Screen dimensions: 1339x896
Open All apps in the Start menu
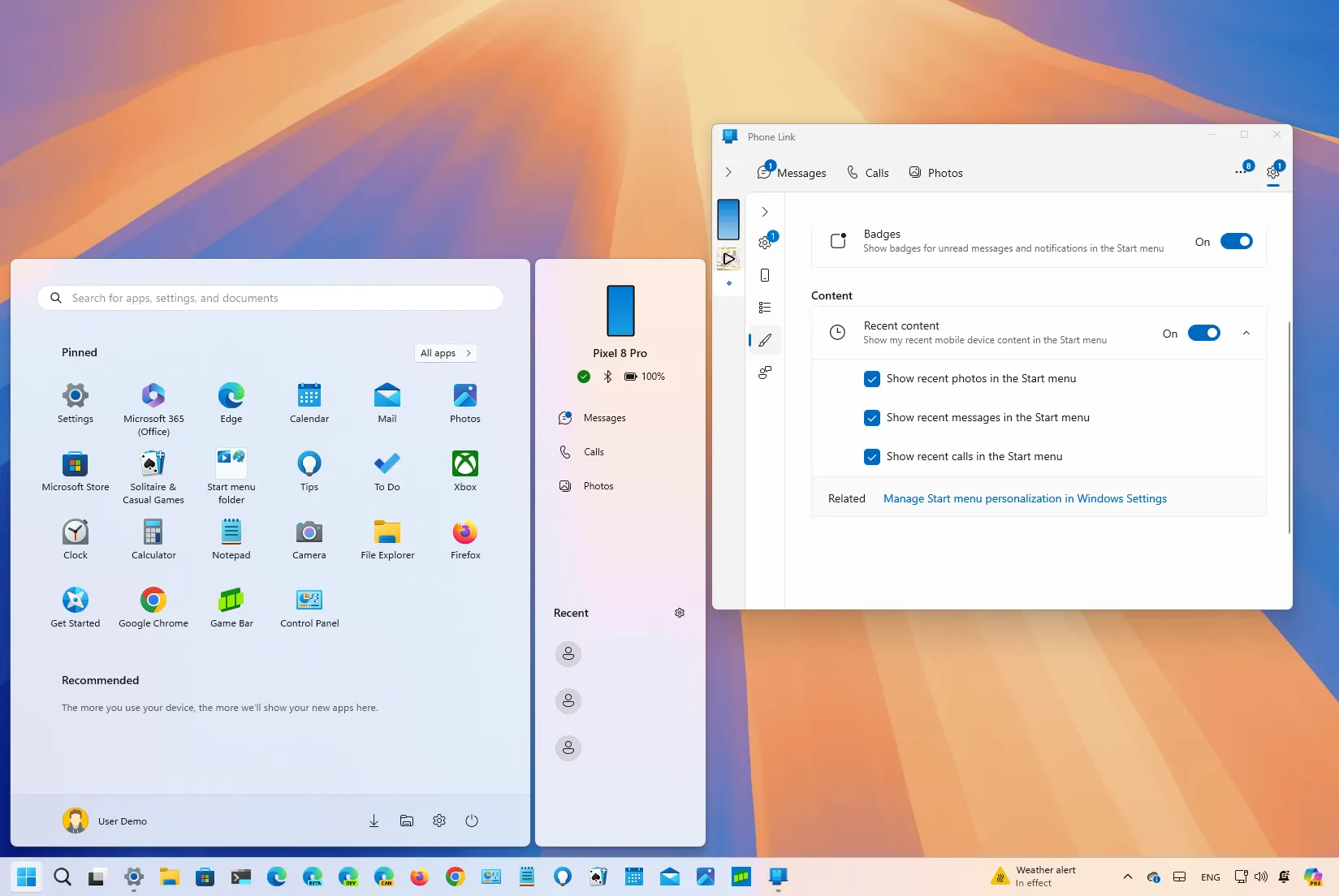tap(445, 352)
